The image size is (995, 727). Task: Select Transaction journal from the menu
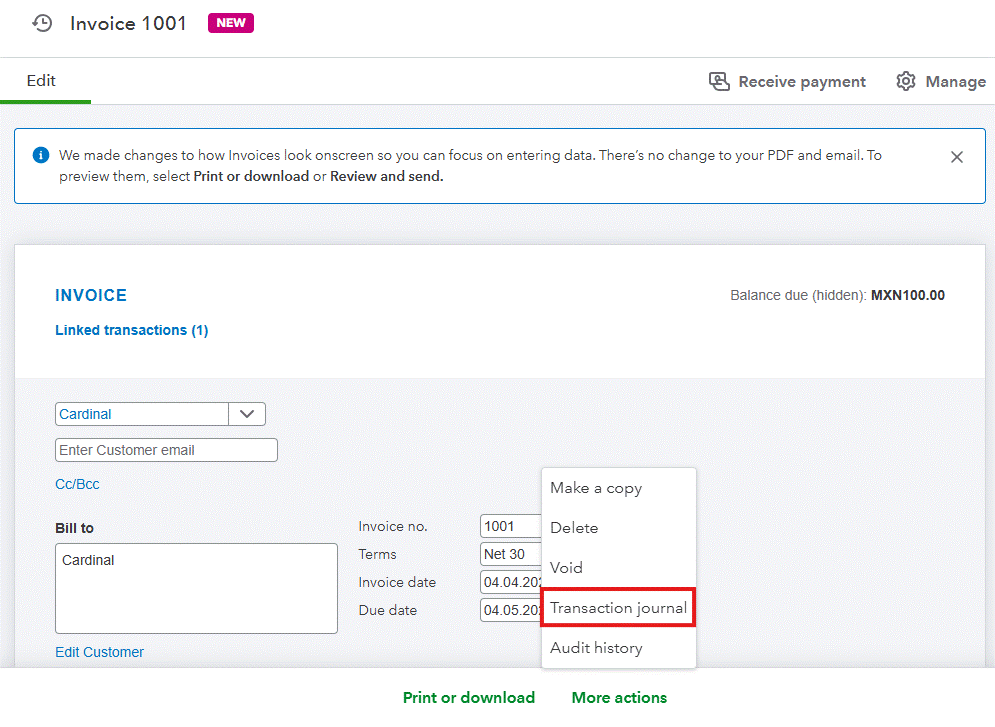(618, 608)
